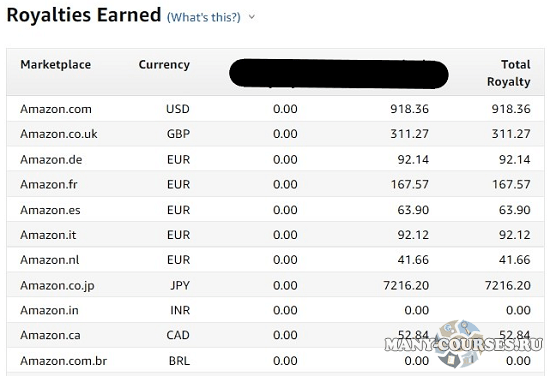This screenshot has width=550, height=376.
Task: Click the Currency column header
Action: [164, 65]
